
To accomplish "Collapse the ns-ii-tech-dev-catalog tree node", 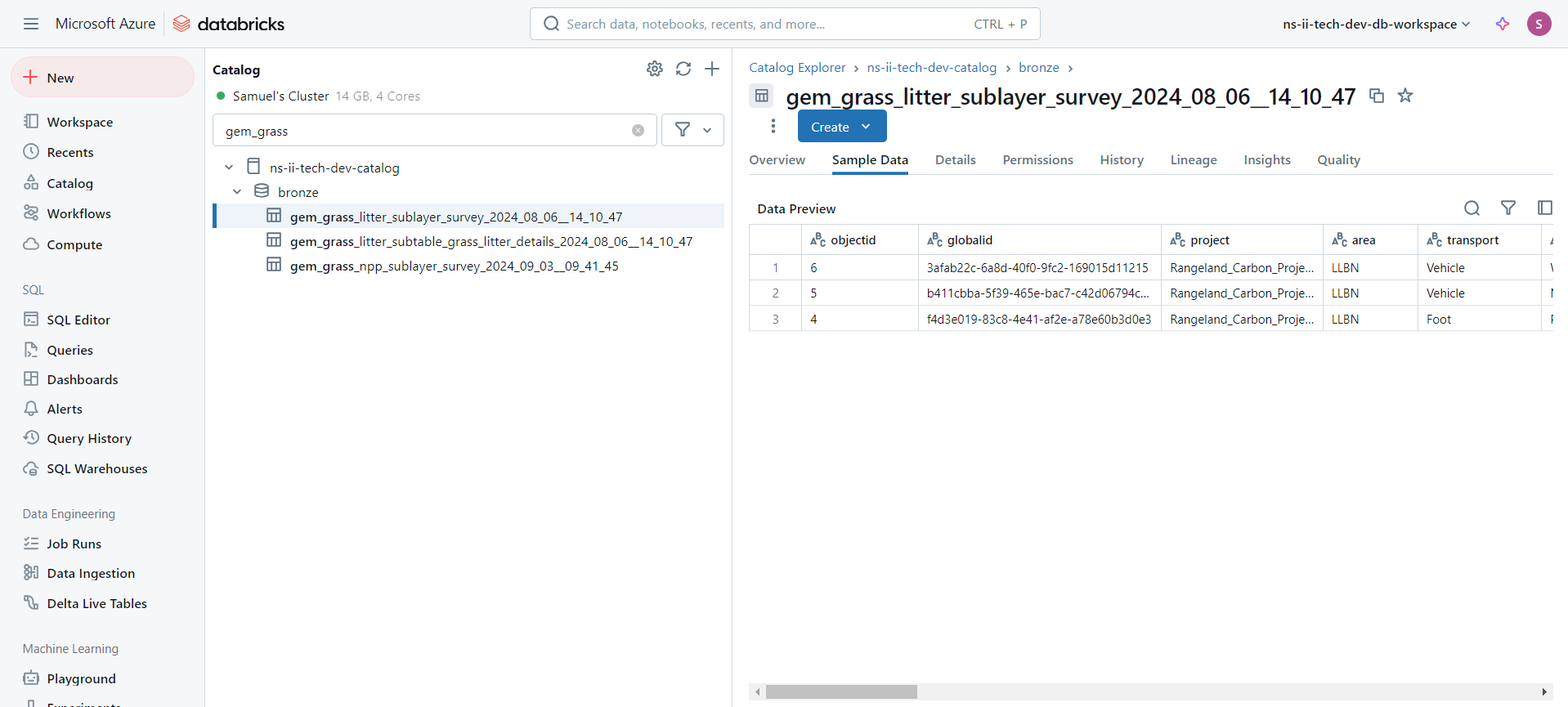I will 229,168.
